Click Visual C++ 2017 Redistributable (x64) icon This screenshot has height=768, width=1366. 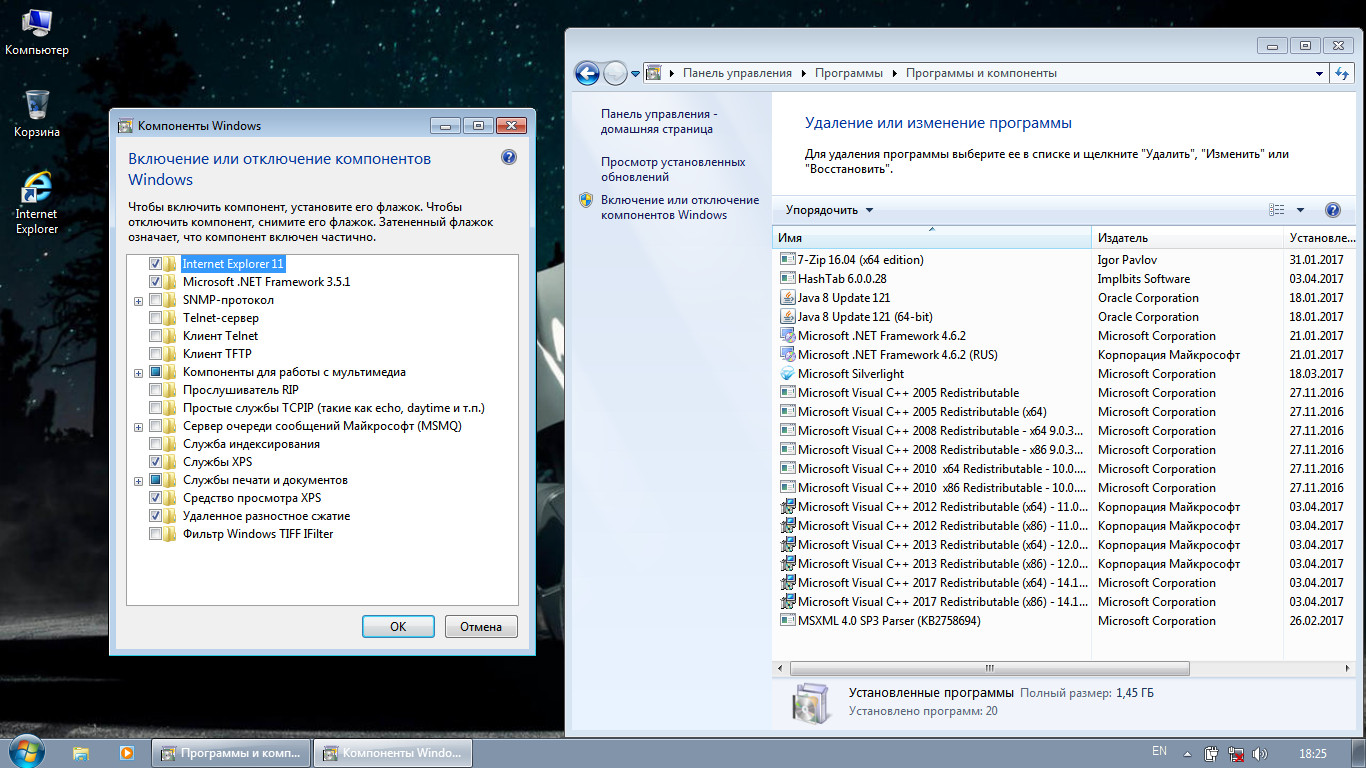point(787,583)
